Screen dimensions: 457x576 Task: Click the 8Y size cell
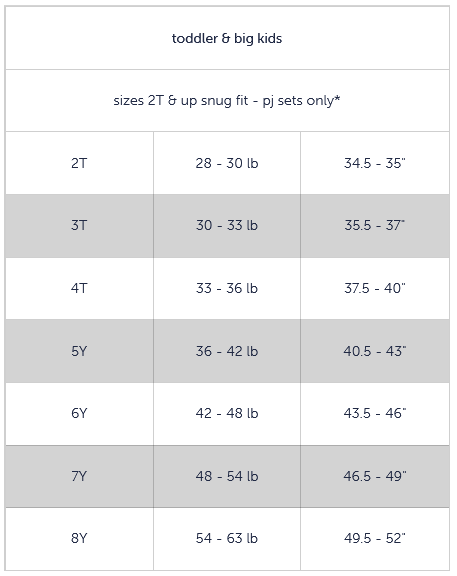point(79,539)
